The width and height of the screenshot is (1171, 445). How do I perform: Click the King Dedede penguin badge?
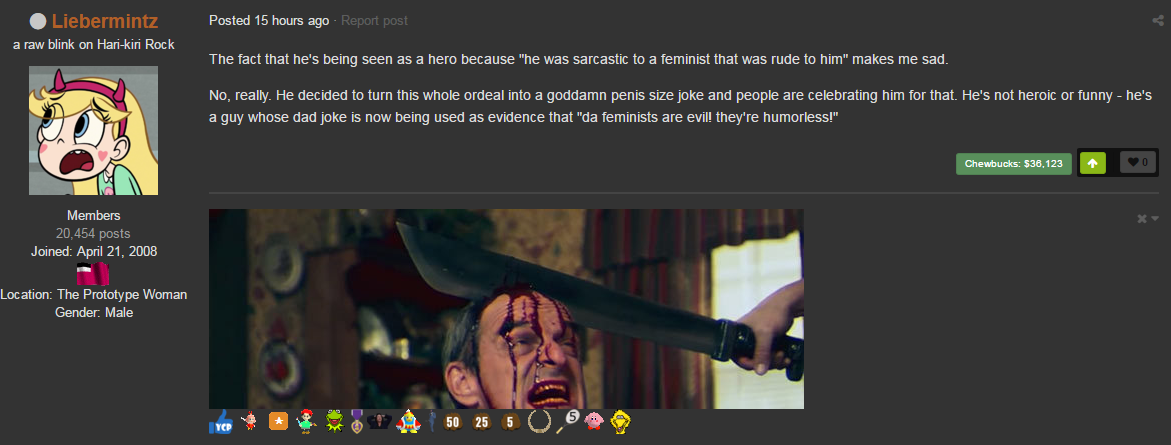(409, 423)
